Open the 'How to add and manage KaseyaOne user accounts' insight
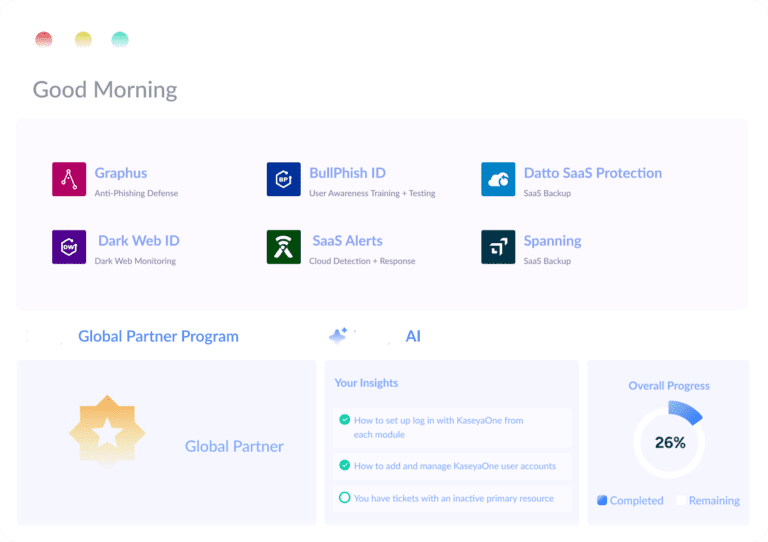Viewport: 768px width, 542px height. click(x=455, y=465)
